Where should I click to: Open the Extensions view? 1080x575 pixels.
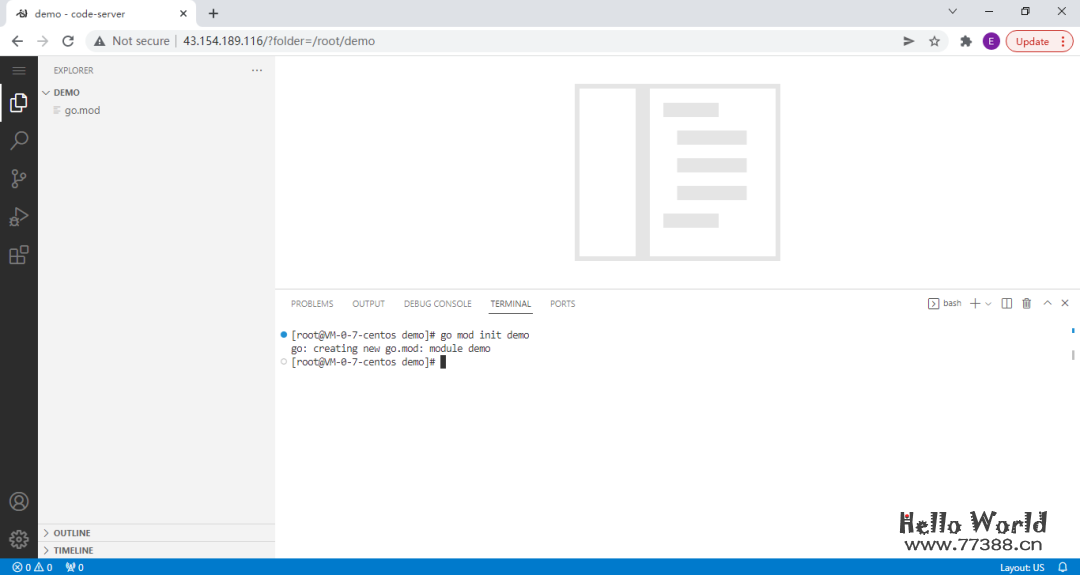(x=18, y=255)
